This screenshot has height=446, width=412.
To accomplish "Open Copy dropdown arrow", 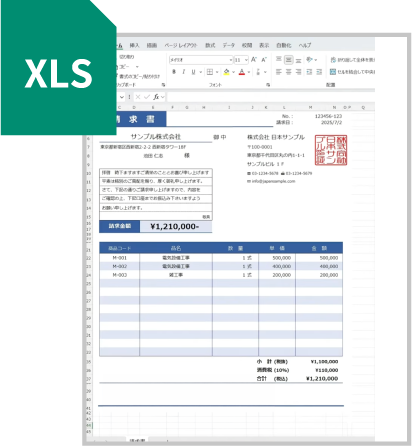I will pyautogui.click(x=137, y=67).
